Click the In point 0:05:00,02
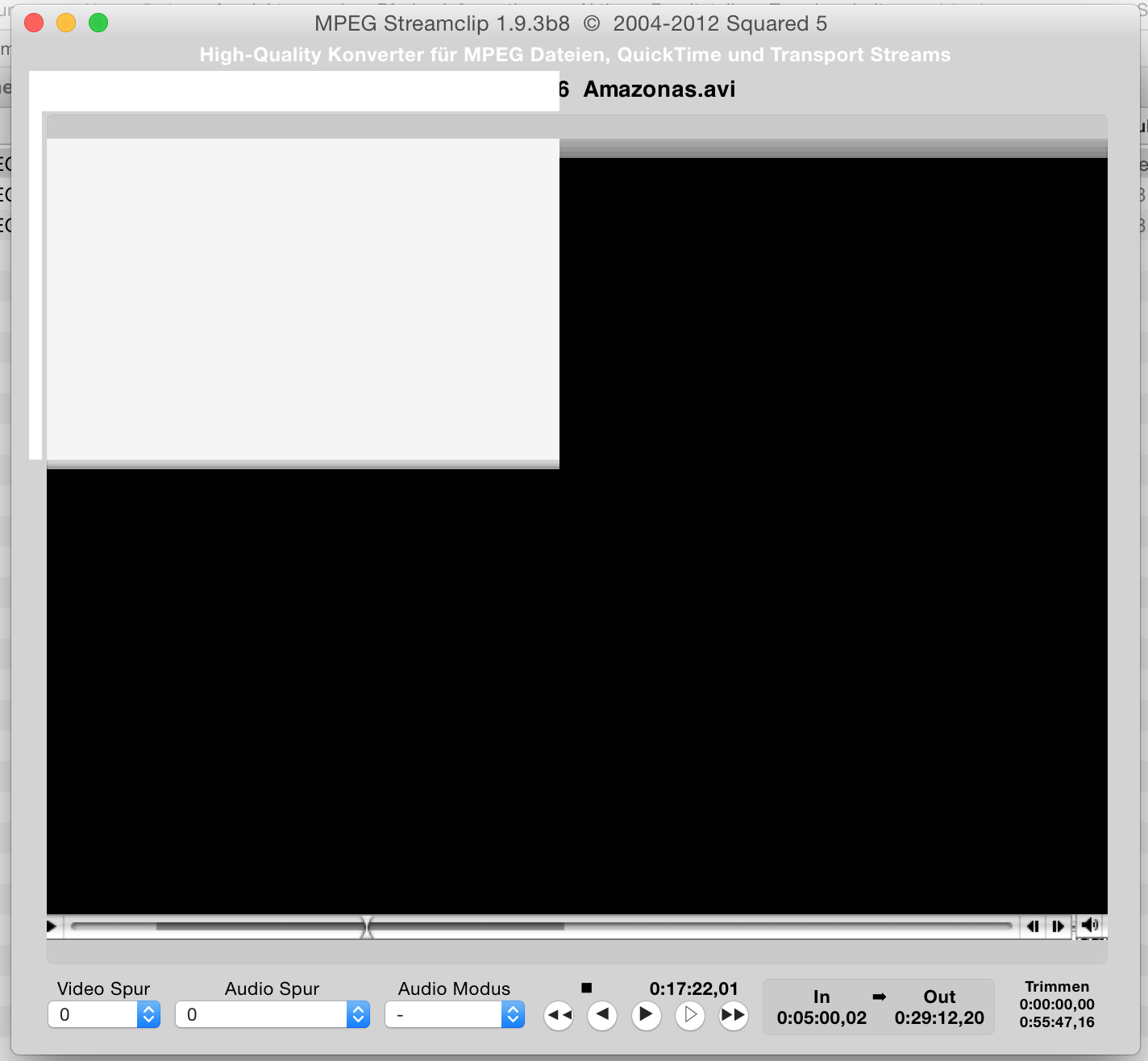Screen dimensions: 1148x1061 (821, 1018)
